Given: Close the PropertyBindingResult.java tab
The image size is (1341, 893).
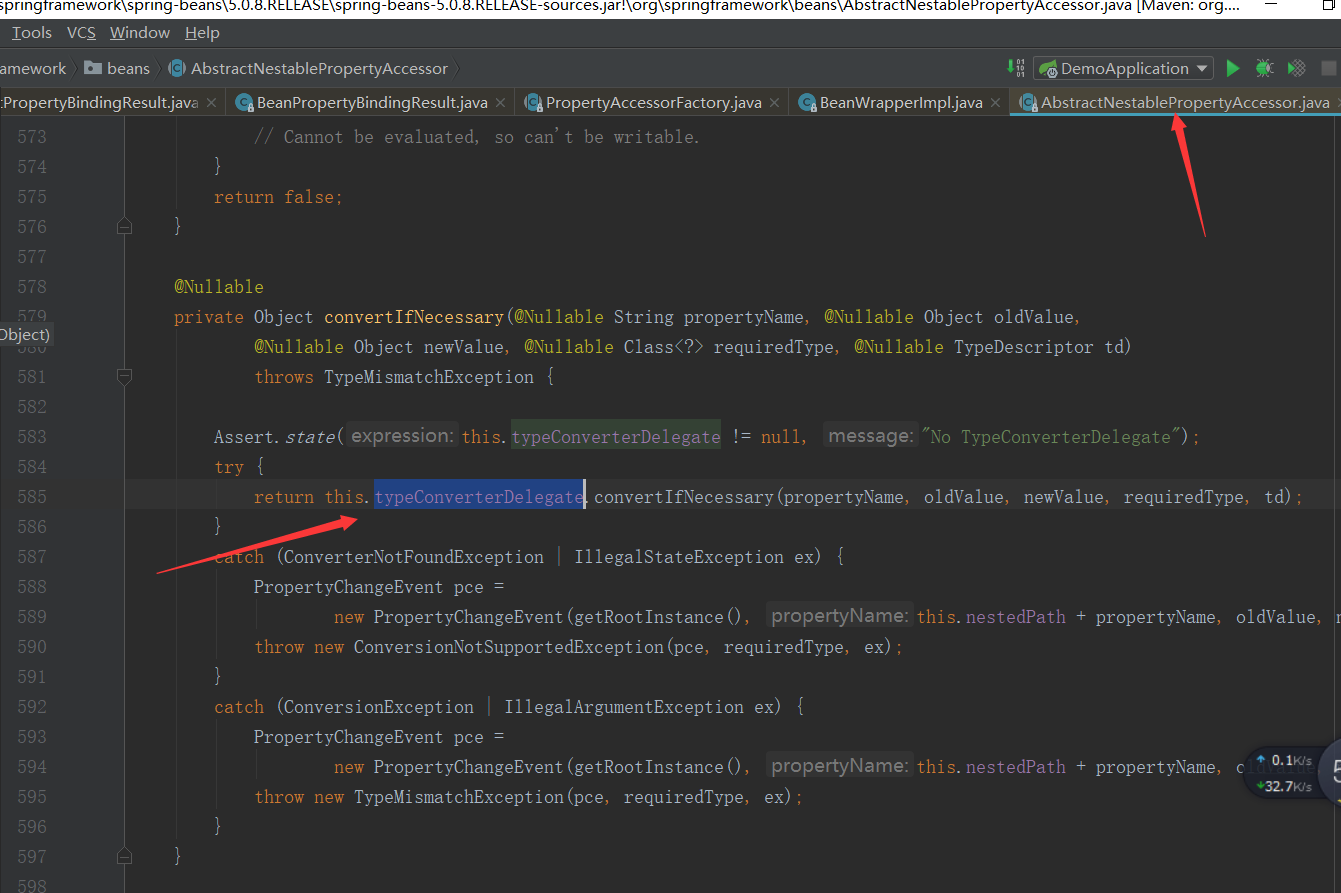Looking at the screenshot, I should [x=211, y=102].
